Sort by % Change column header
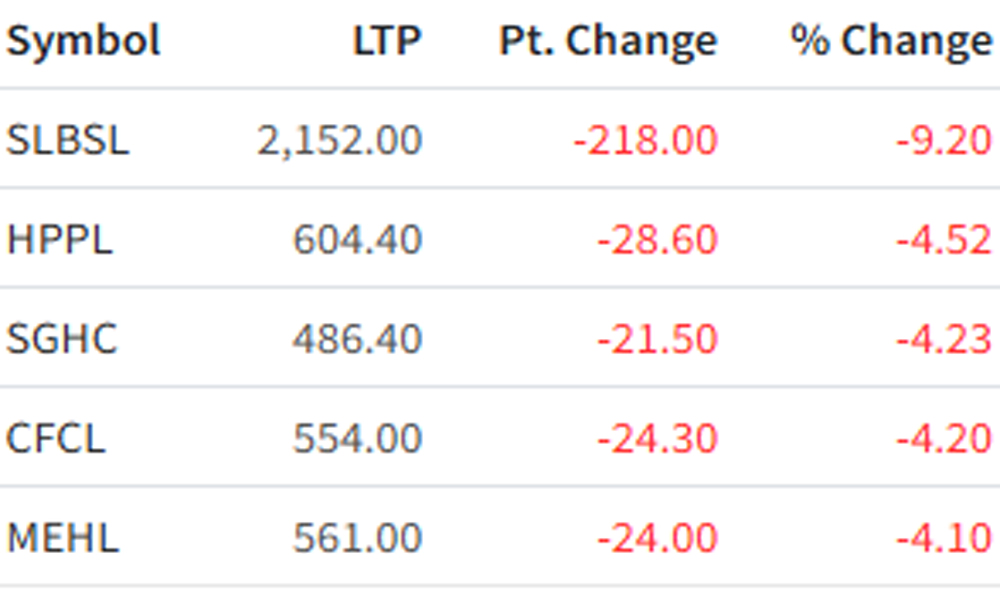Screen dimensions: 1000x600 (x=891, y=42)
